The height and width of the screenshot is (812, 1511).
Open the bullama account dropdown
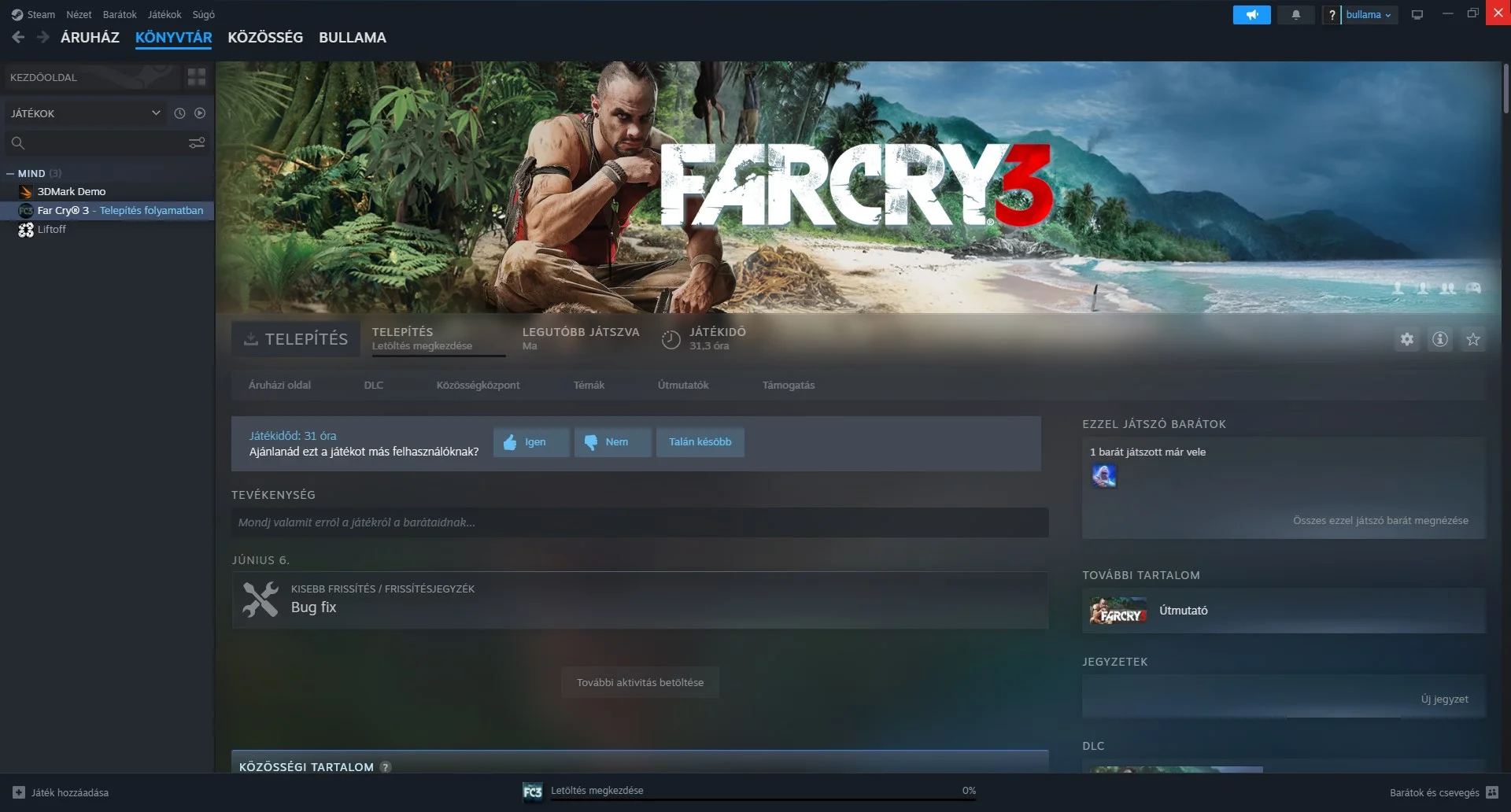[x=1368, y=14]
